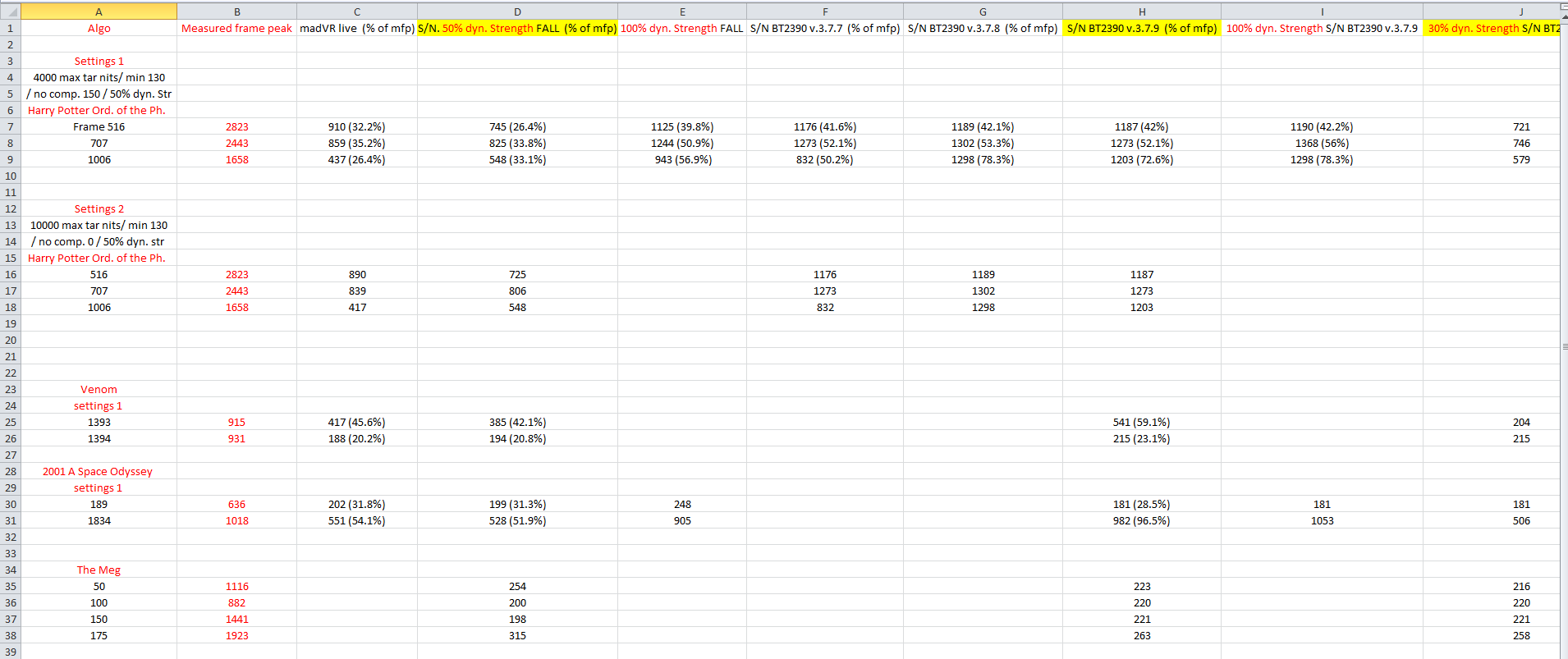Click the 'Algo' header cell
Image resolution: width=1568 pixels, height=659 pixels.
[x=99, y=28]
